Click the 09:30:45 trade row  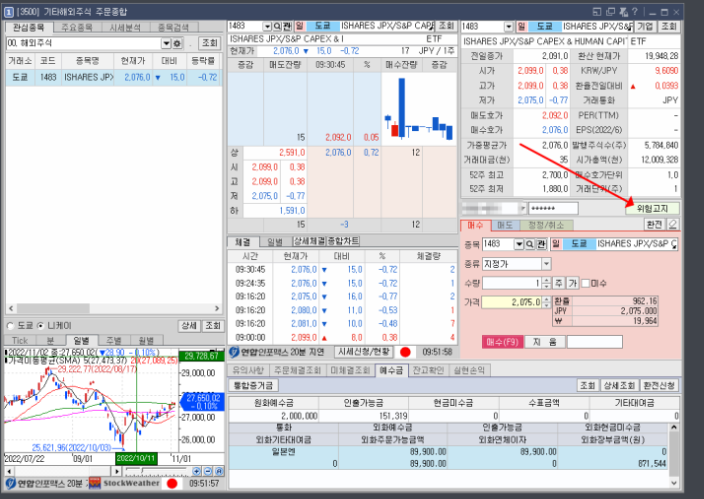click(x=342, y=269)
